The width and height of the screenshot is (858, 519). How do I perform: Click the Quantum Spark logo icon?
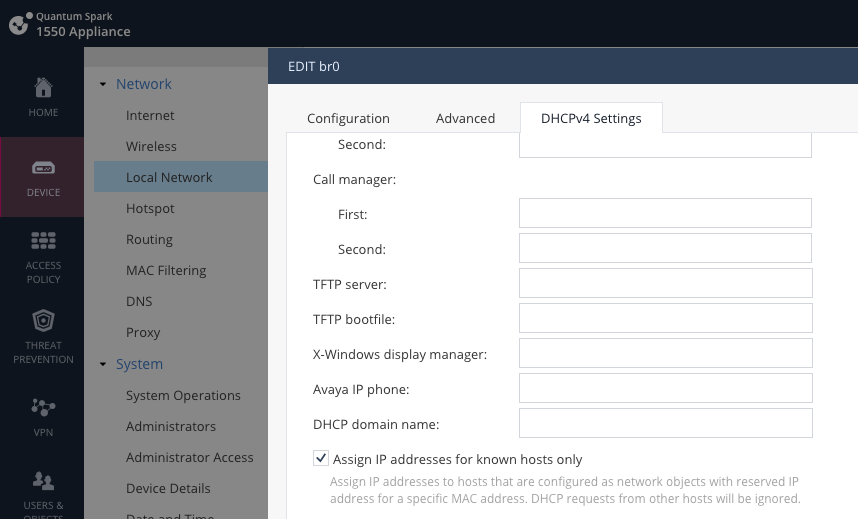(21, 24)
